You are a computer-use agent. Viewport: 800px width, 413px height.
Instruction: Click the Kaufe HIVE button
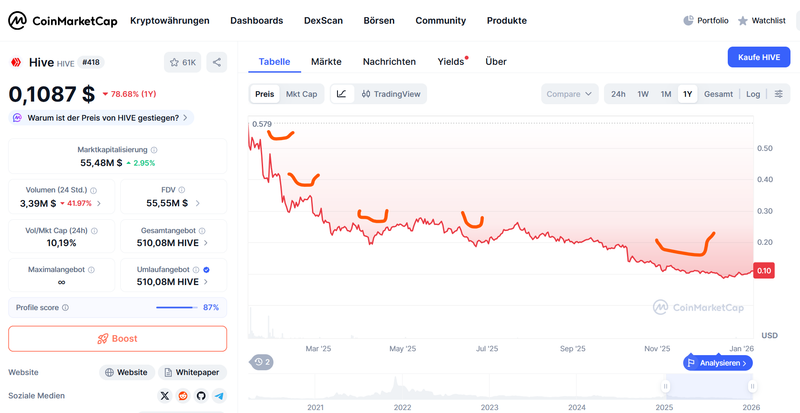pyautogui.click(x=759, y=57)
